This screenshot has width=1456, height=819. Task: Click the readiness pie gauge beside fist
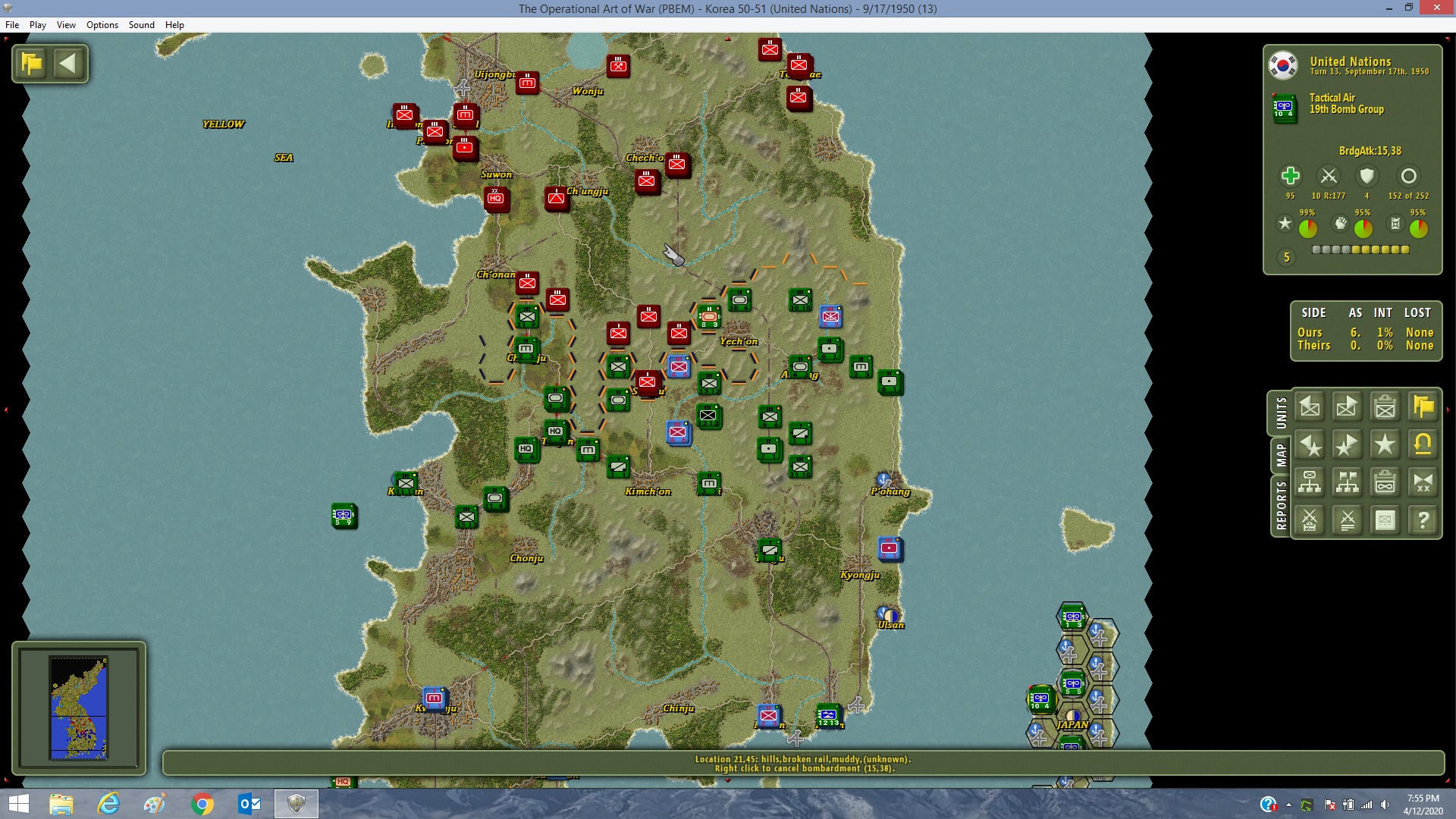1363,228
